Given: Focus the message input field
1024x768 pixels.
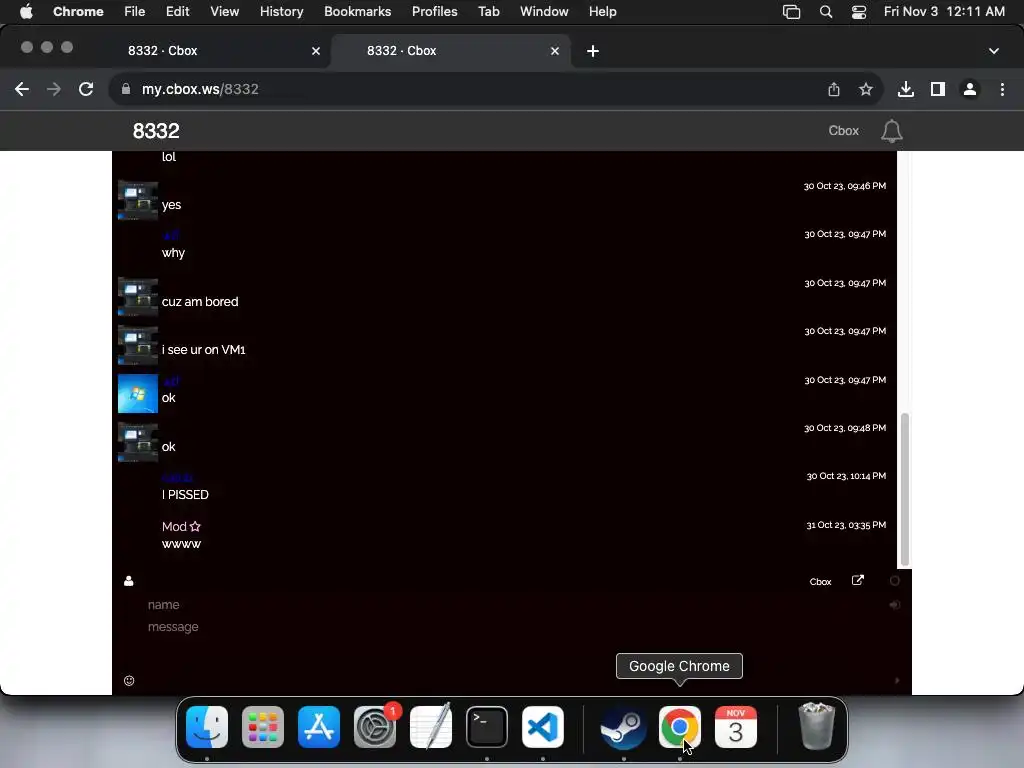Looking at the screenshot, I should [x=509, y=627].
